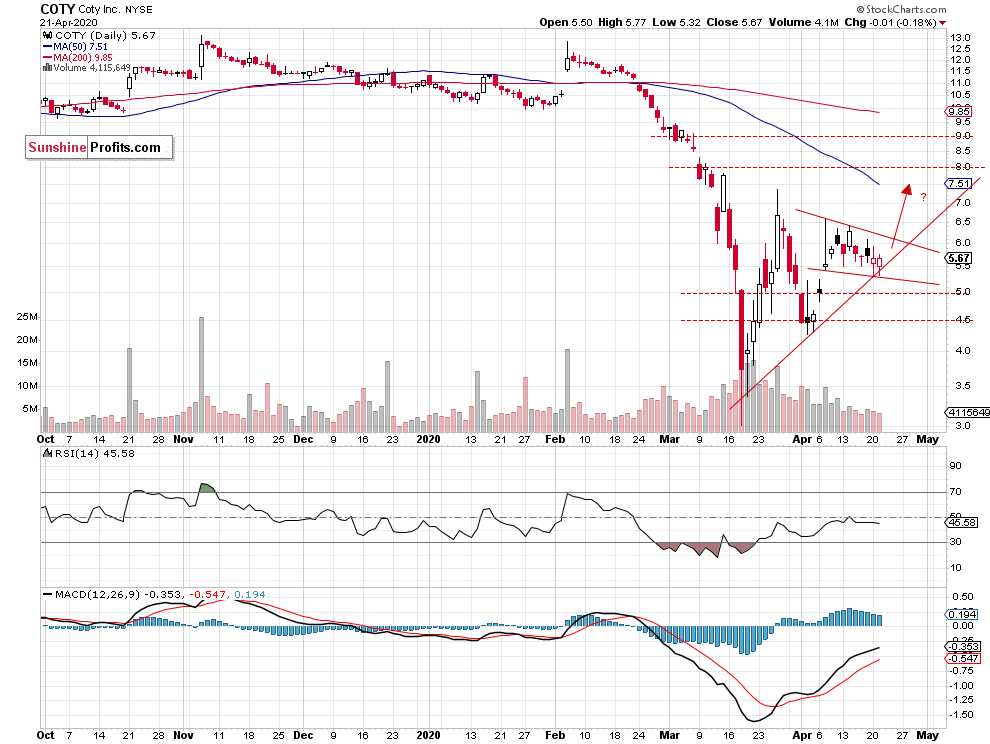Image resolution: width=990 pixels, height=744 pixels.
Task: Click the 'MA(50) 7.51' legend text
Action: click(x=80, y=47)
